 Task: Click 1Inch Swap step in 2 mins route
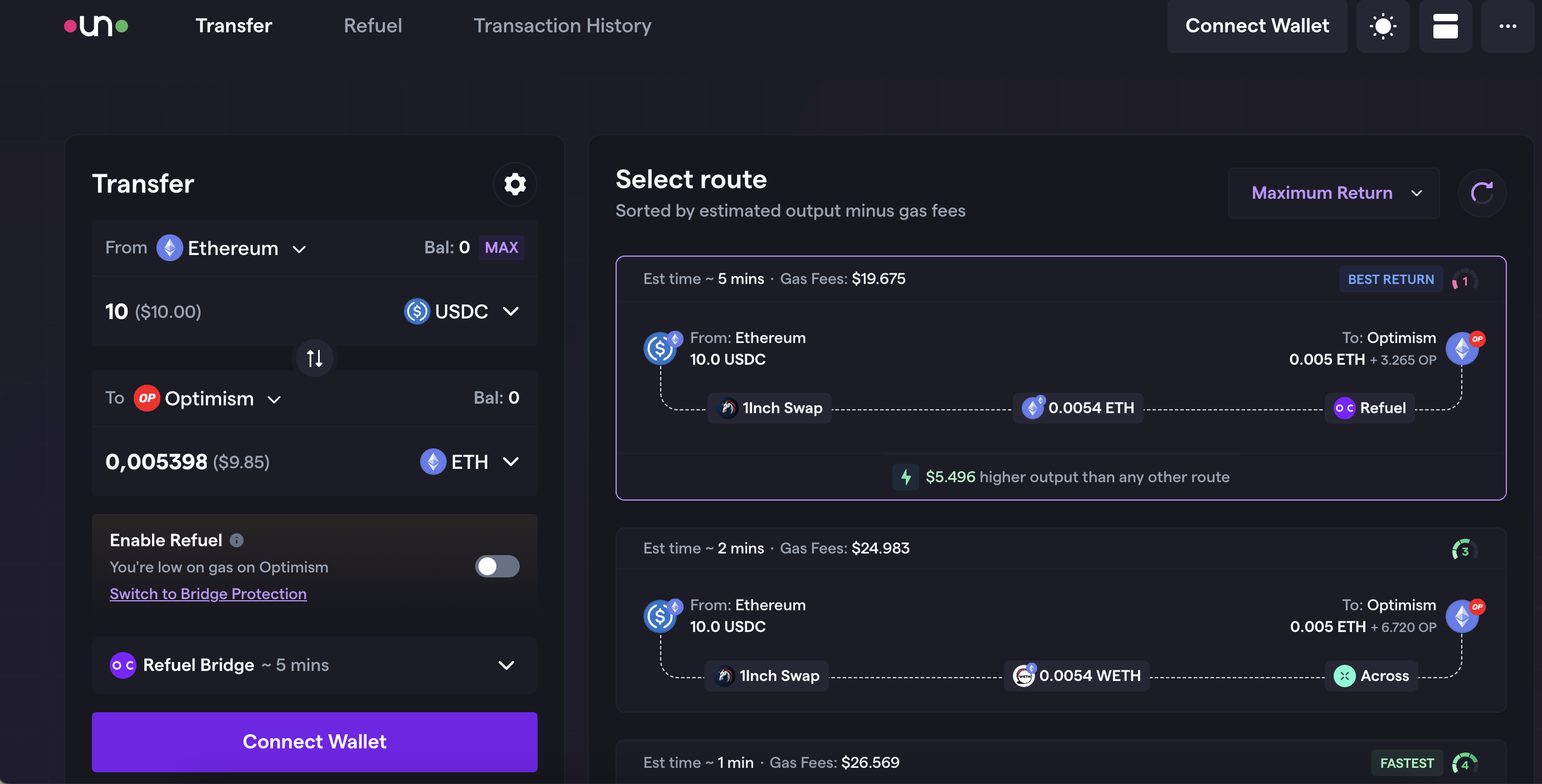[x=766, y=677]
